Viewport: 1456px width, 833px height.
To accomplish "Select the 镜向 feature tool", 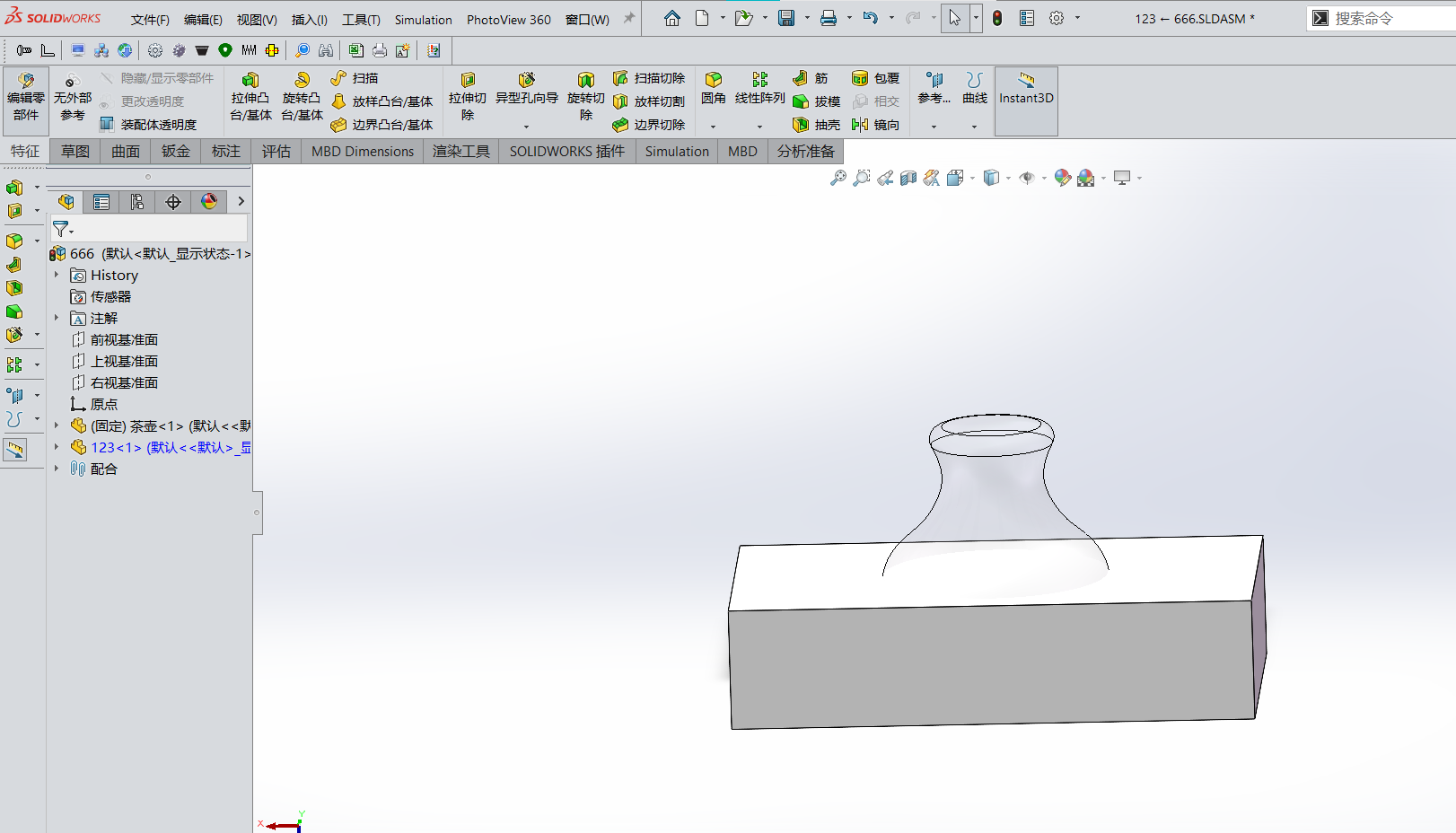I will [x=876, y=125].
